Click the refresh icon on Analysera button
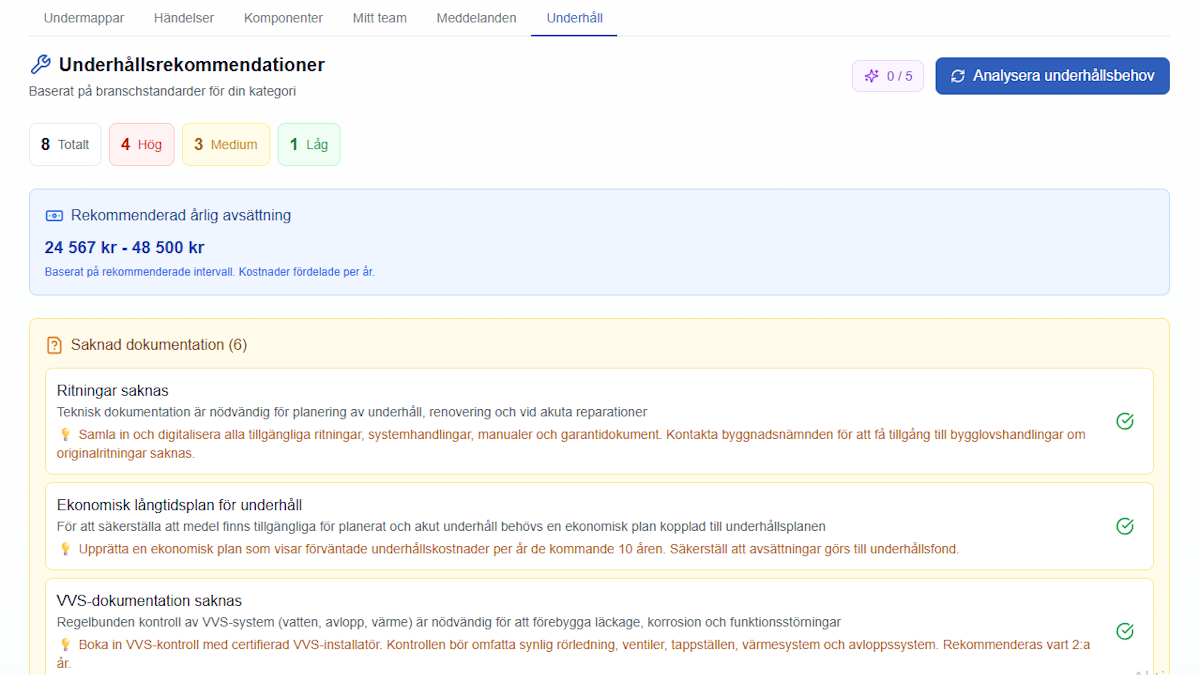Image resolution: width=1200 pixels, height=675 pixels. click(x=958, y=76)
